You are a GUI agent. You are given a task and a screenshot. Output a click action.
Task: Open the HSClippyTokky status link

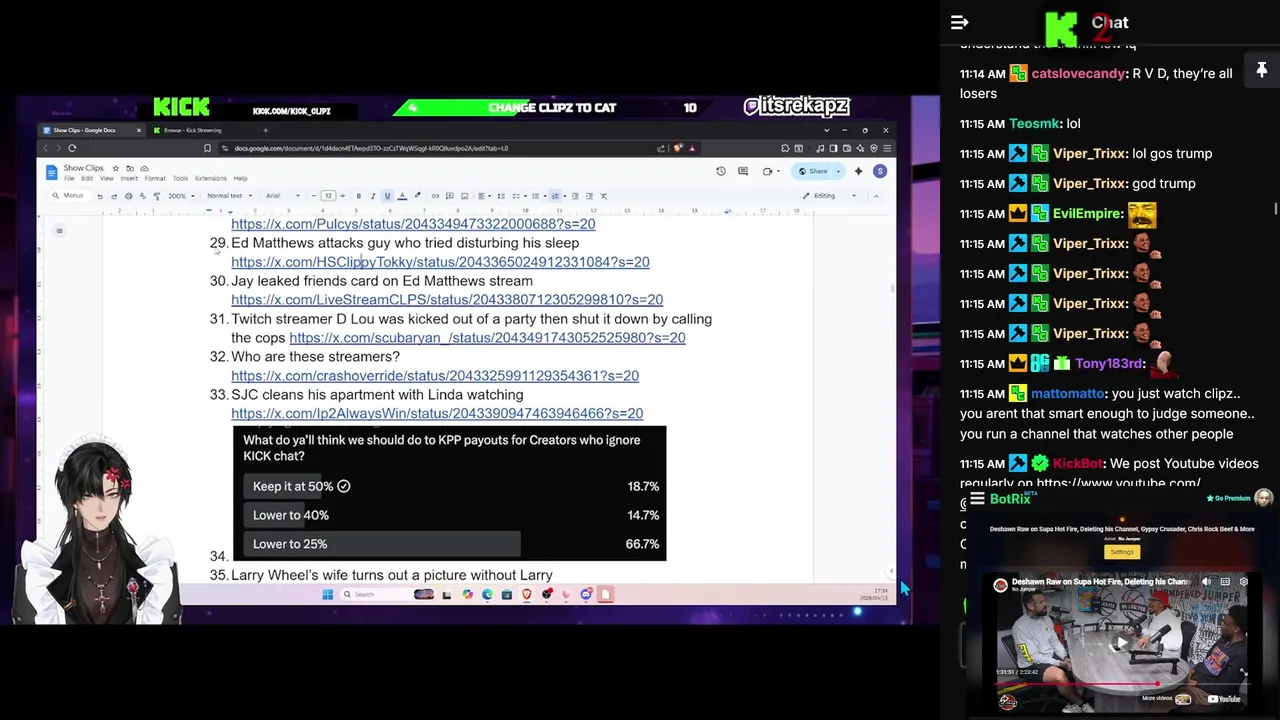[x=440, y=262]
